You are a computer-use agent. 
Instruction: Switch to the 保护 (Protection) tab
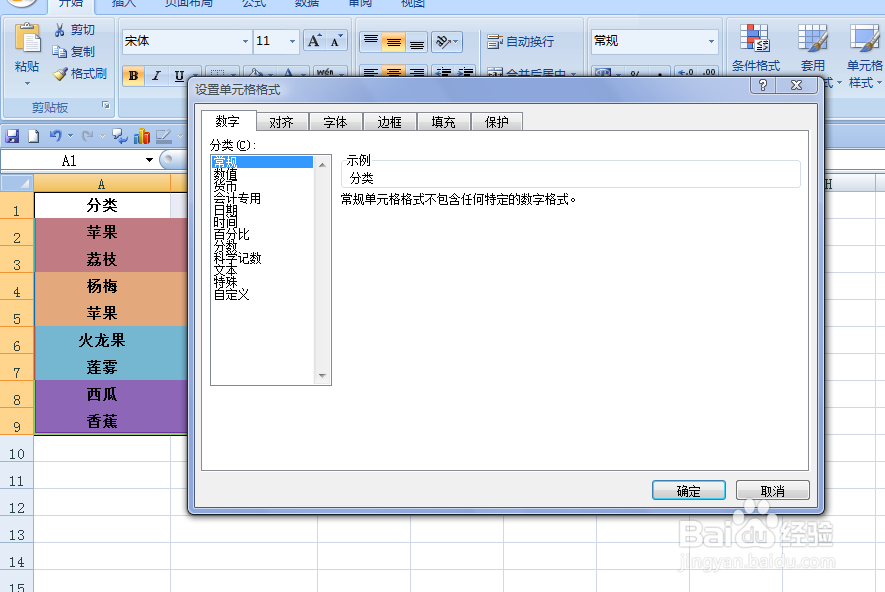497,122
